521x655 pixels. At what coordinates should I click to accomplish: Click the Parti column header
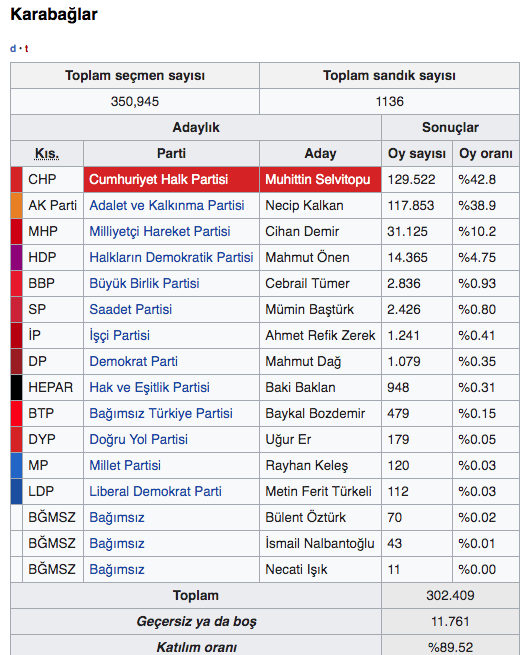click(171, 154)
